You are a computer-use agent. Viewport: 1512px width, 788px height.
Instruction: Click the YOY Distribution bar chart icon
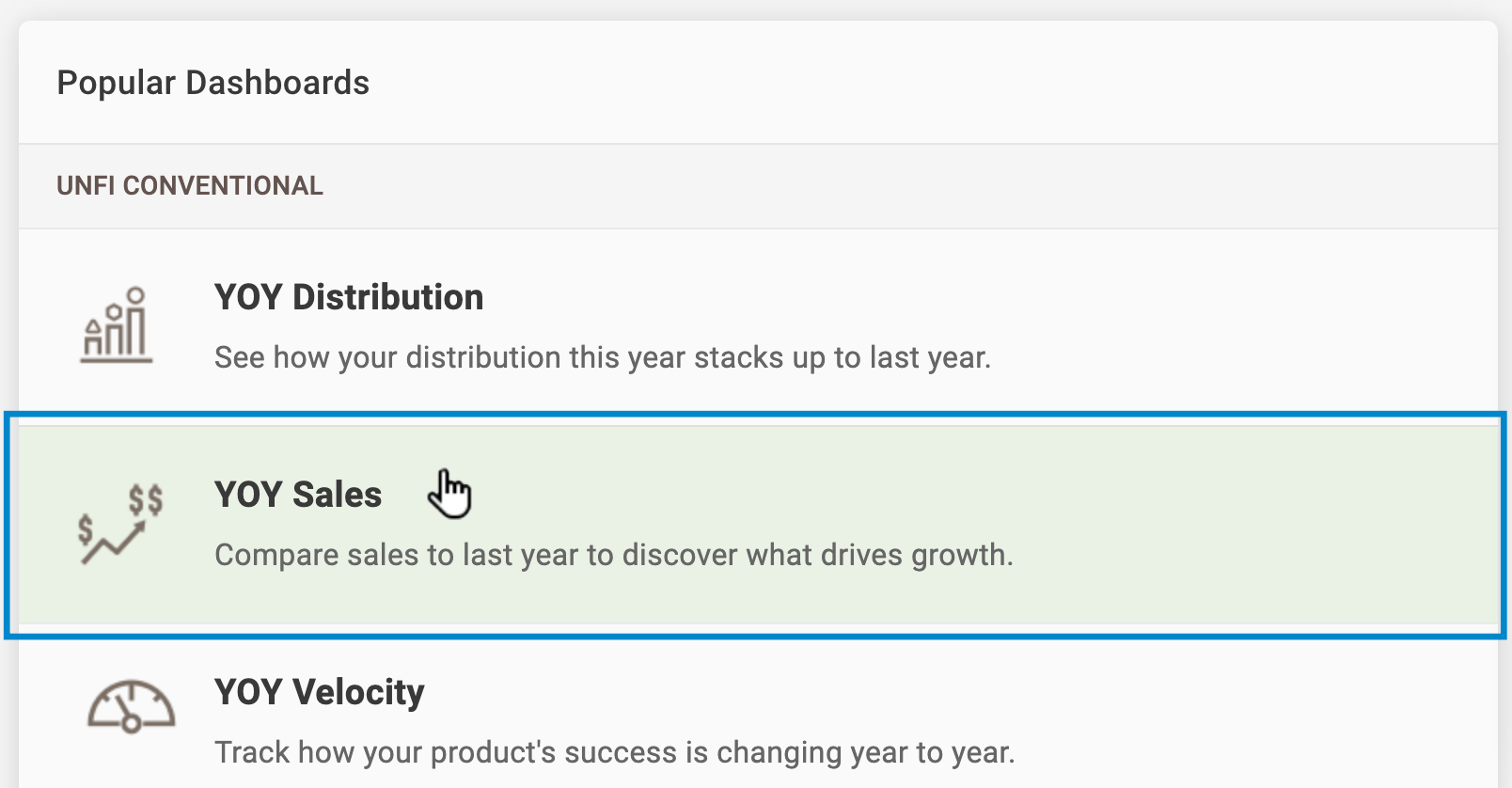117,325
